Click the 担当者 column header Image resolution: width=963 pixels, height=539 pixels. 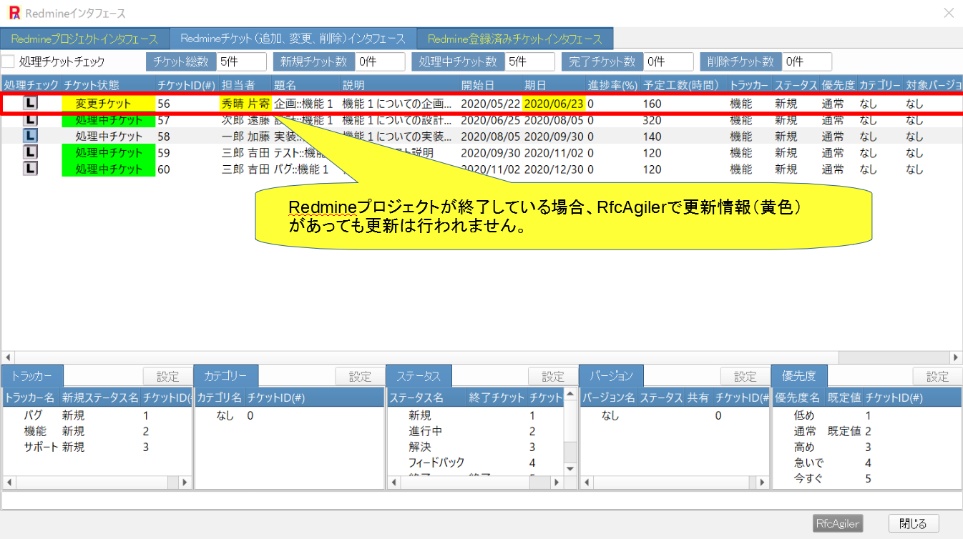click(245, 85)
